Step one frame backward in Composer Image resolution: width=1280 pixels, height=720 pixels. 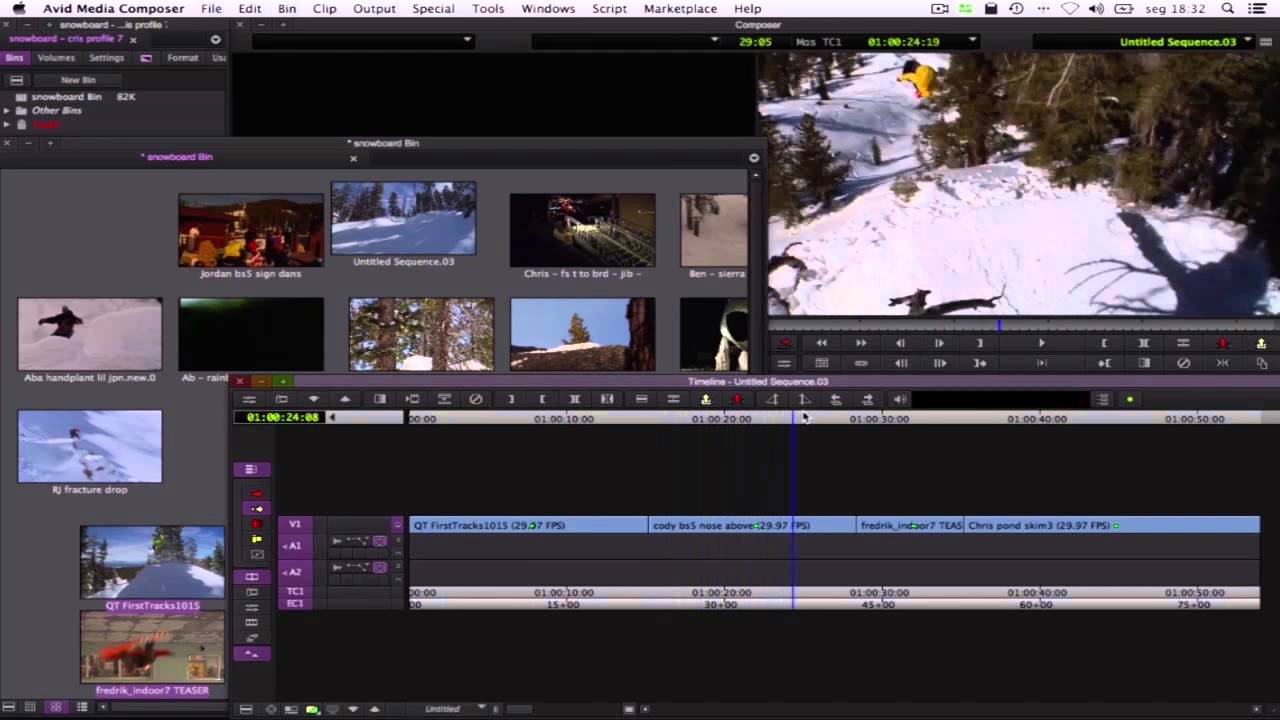900,343
